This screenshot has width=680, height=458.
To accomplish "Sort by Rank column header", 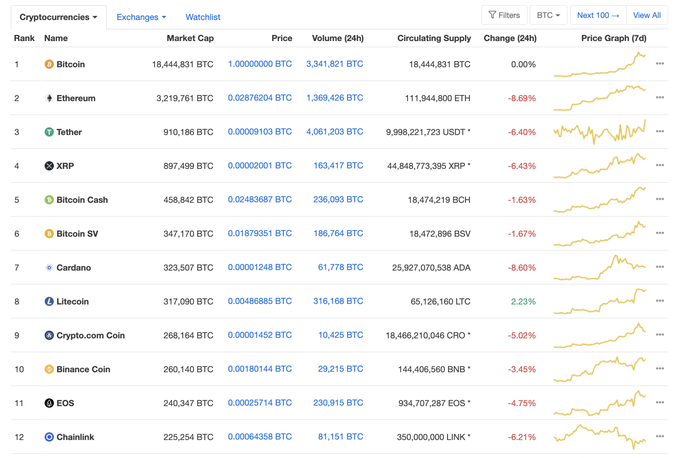I will click(x=24, y=38).
